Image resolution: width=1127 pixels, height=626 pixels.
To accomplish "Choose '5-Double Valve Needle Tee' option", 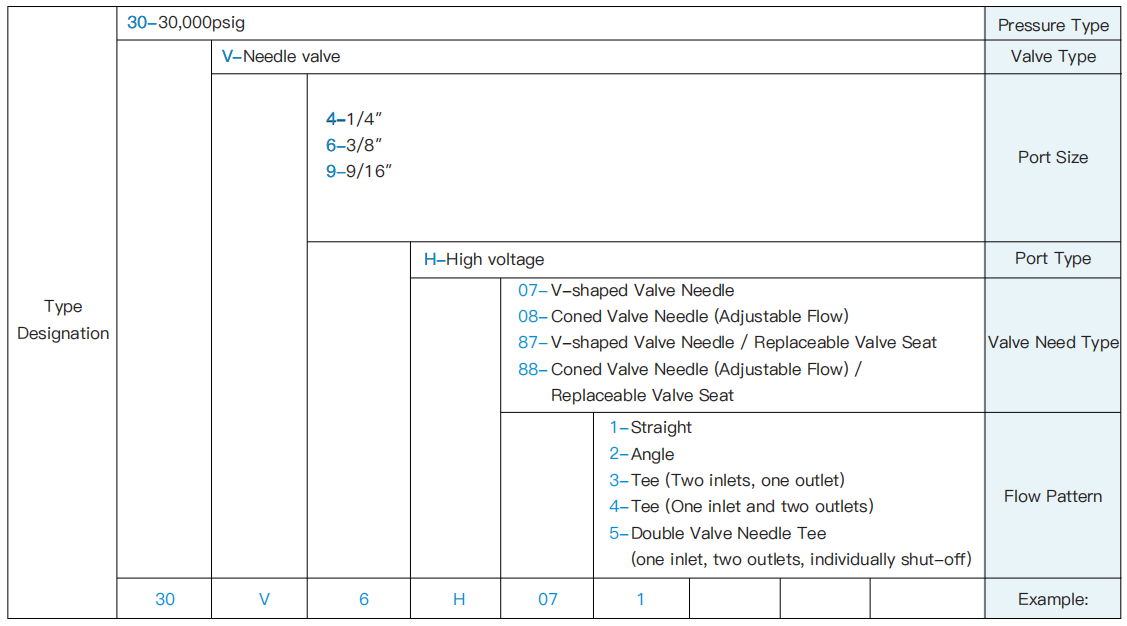I will pyautogui.click(x=718, y=533).
